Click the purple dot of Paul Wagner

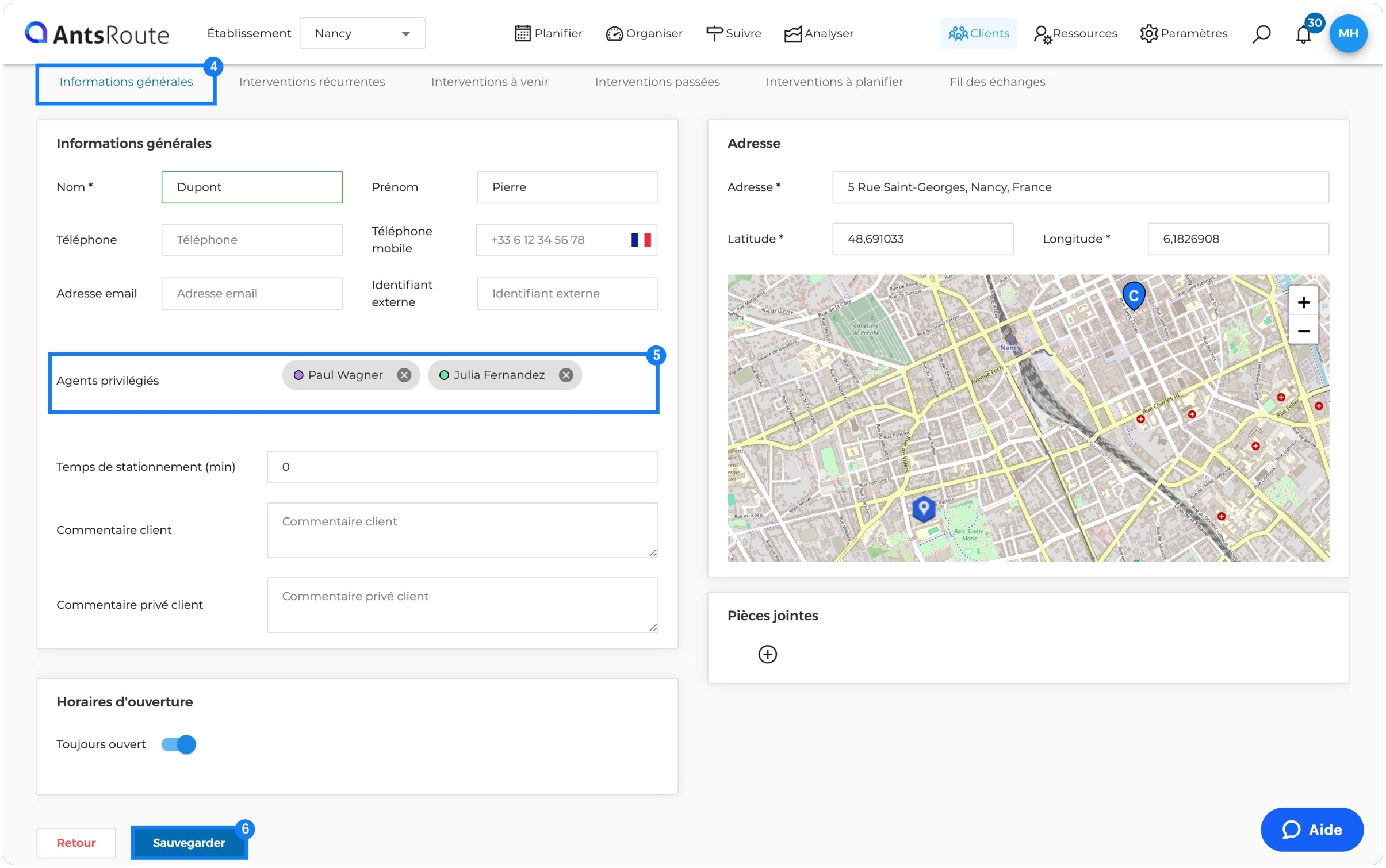click(x=298, y=375)
